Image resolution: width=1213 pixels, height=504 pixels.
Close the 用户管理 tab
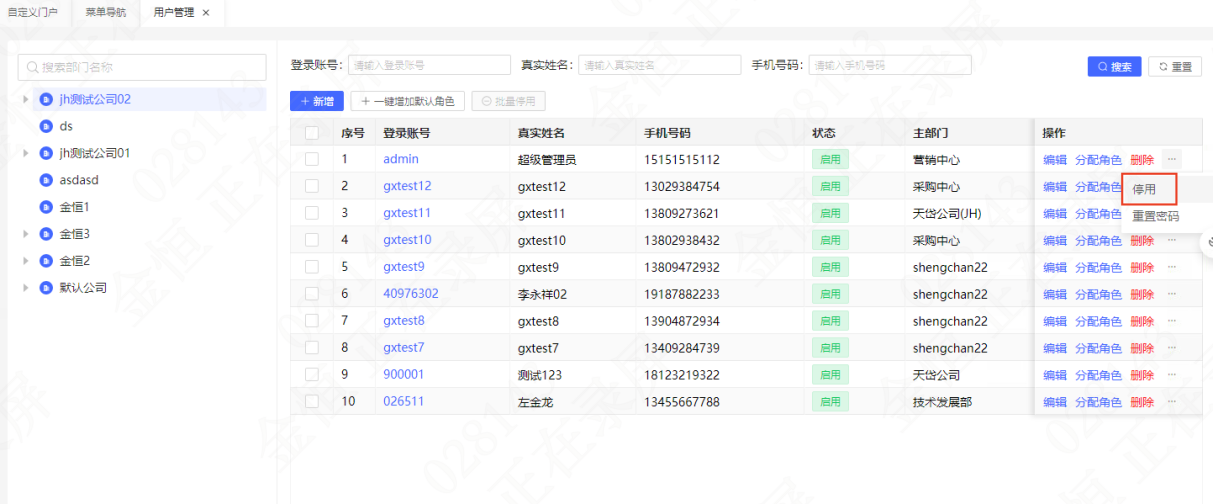[x=206, y=13]
